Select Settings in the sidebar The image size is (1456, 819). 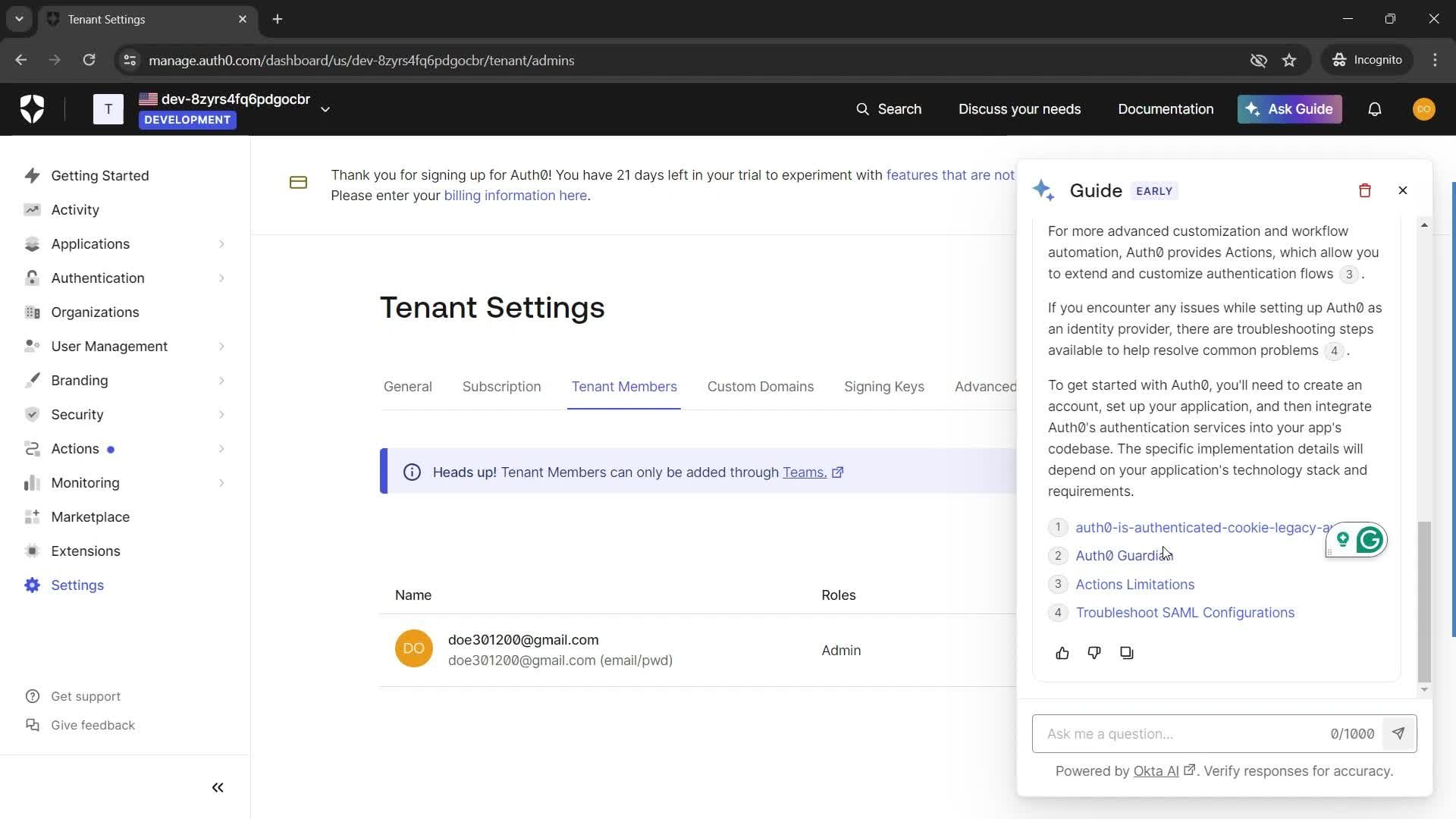pos(77,585)
